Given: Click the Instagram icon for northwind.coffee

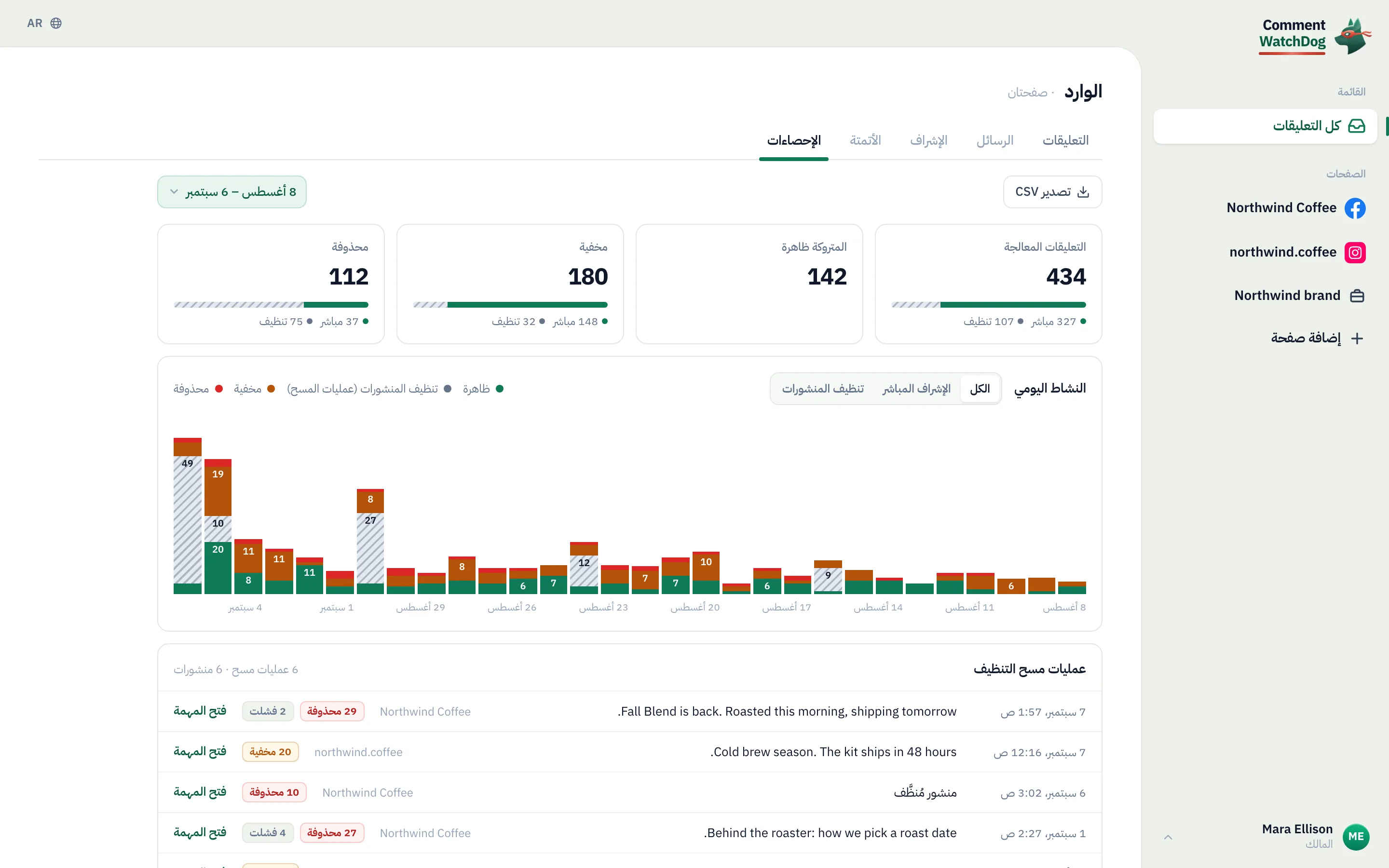Looking at the screenshot, I should [1355, 253].
